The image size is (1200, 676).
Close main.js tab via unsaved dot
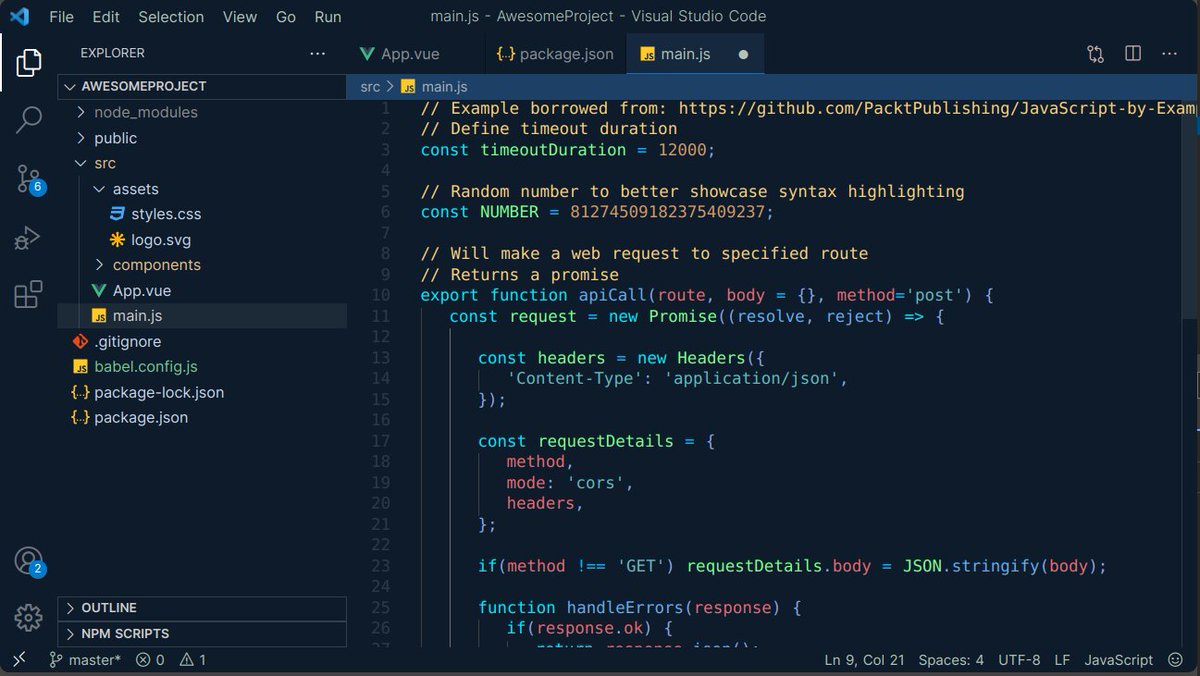coord(743,54)
